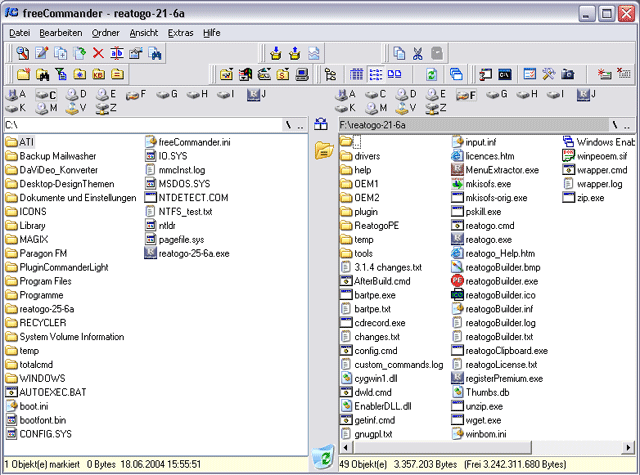
Task: Open the favorites folder dropdown icon
Action: pos(227,75)
